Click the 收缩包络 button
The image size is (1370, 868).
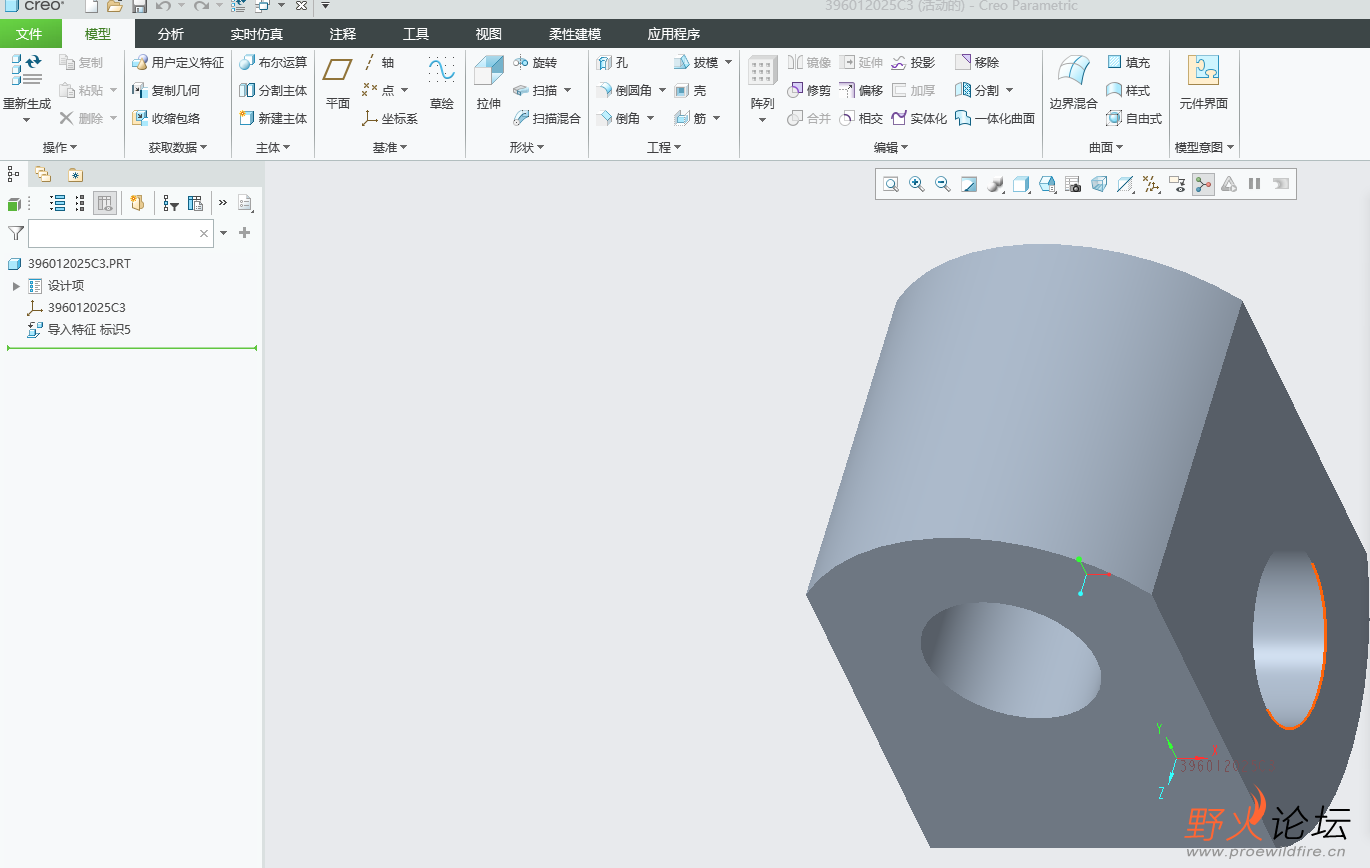click(x=166, y=118)
